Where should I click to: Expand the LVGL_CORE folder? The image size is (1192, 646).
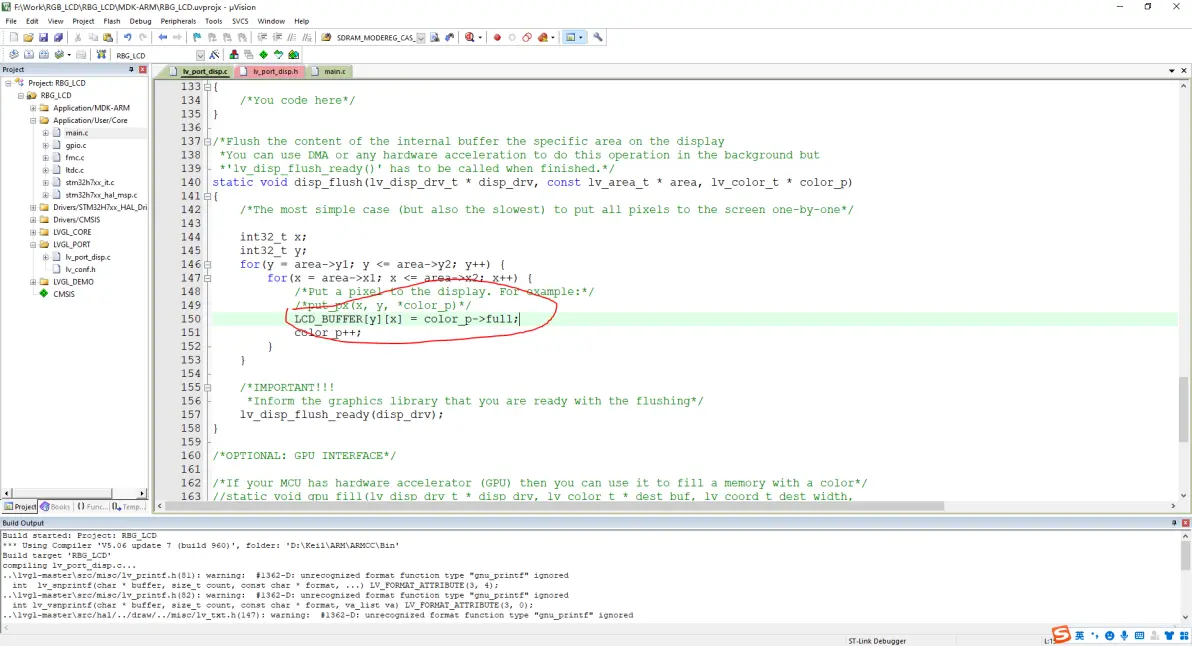(33, 232)
